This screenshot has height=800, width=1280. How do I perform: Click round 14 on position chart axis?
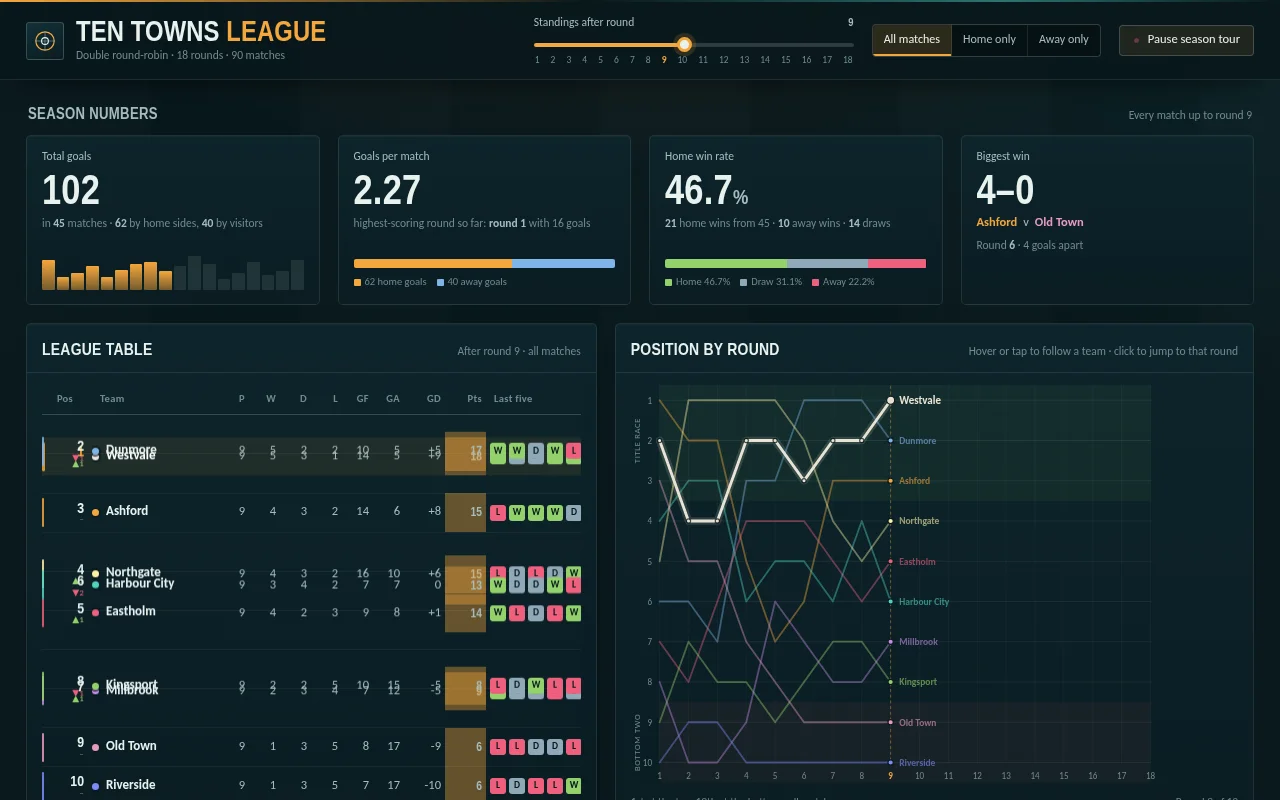[x=1035, y=776]
